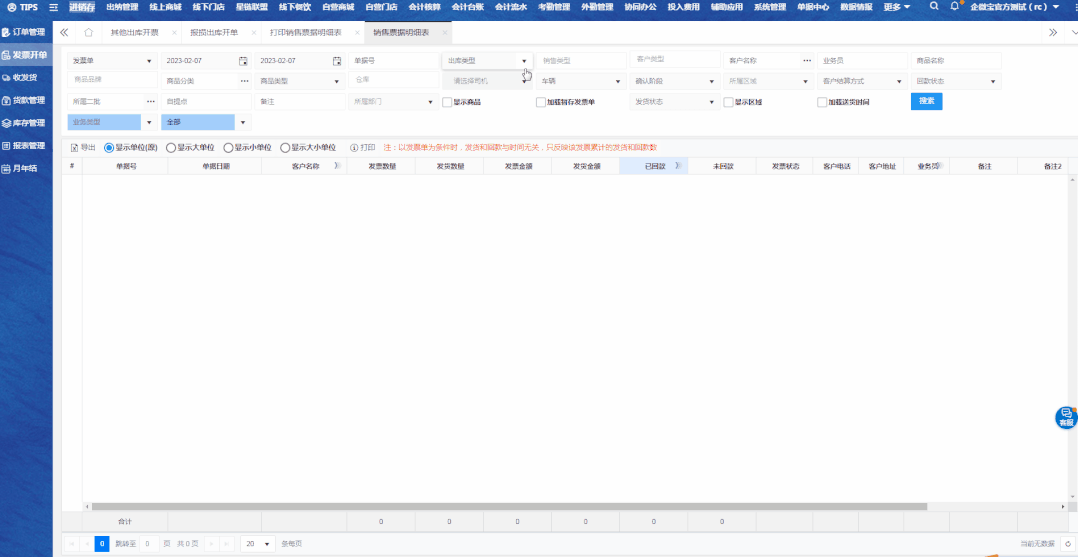Screen dimensions: 1078x557
Task: Click the 导出 export icon
Action: 74,147
